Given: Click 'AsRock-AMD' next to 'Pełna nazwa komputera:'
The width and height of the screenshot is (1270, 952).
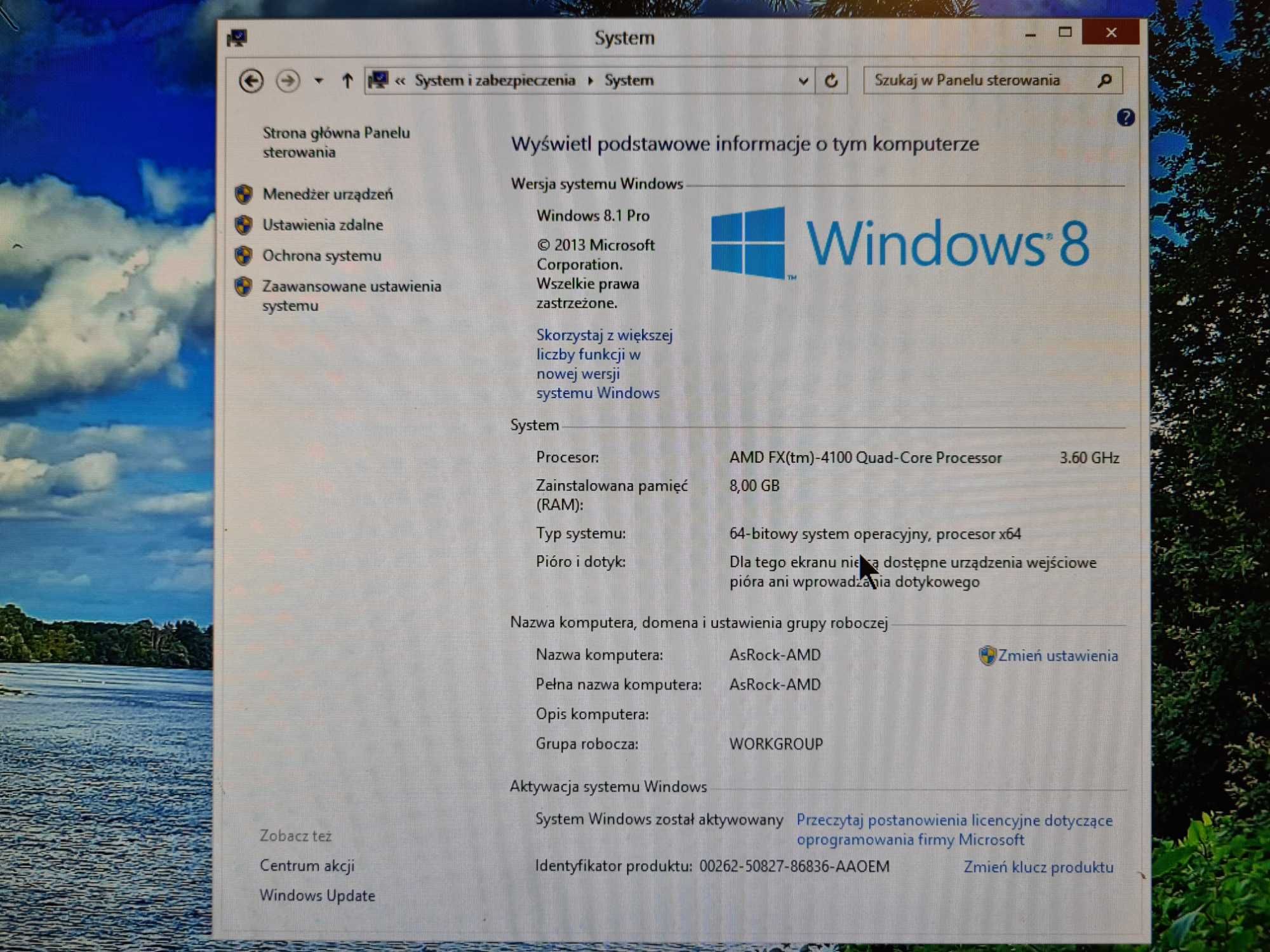Looking at the screenshot, I should coord(775,685).
